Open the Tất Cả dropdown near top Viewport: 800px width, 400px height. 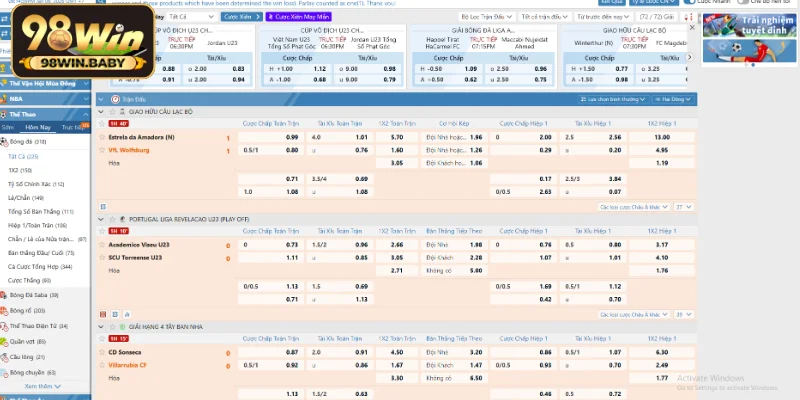[192, 17]
